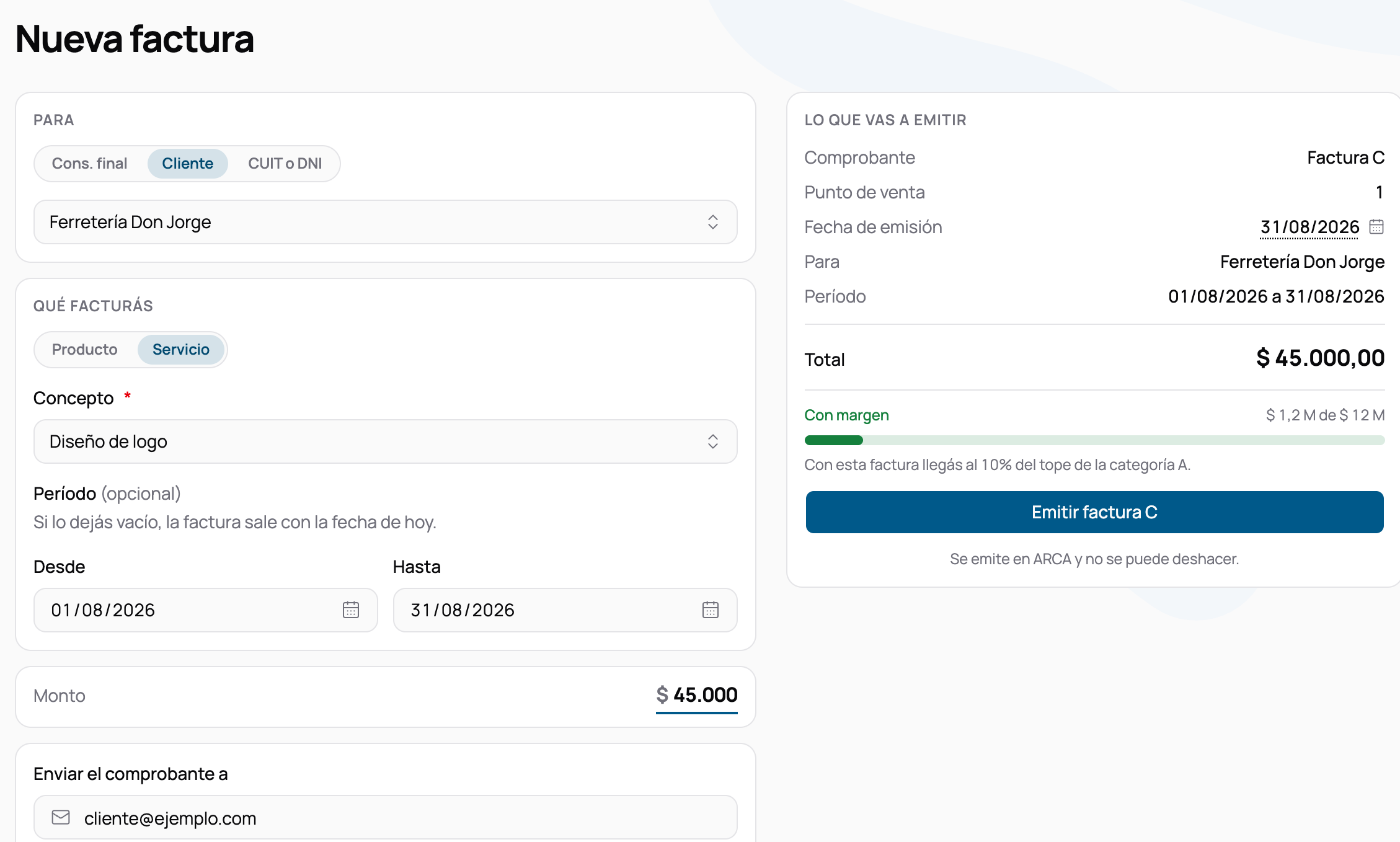Switch billing type to Servicio

tap(180, 350)
